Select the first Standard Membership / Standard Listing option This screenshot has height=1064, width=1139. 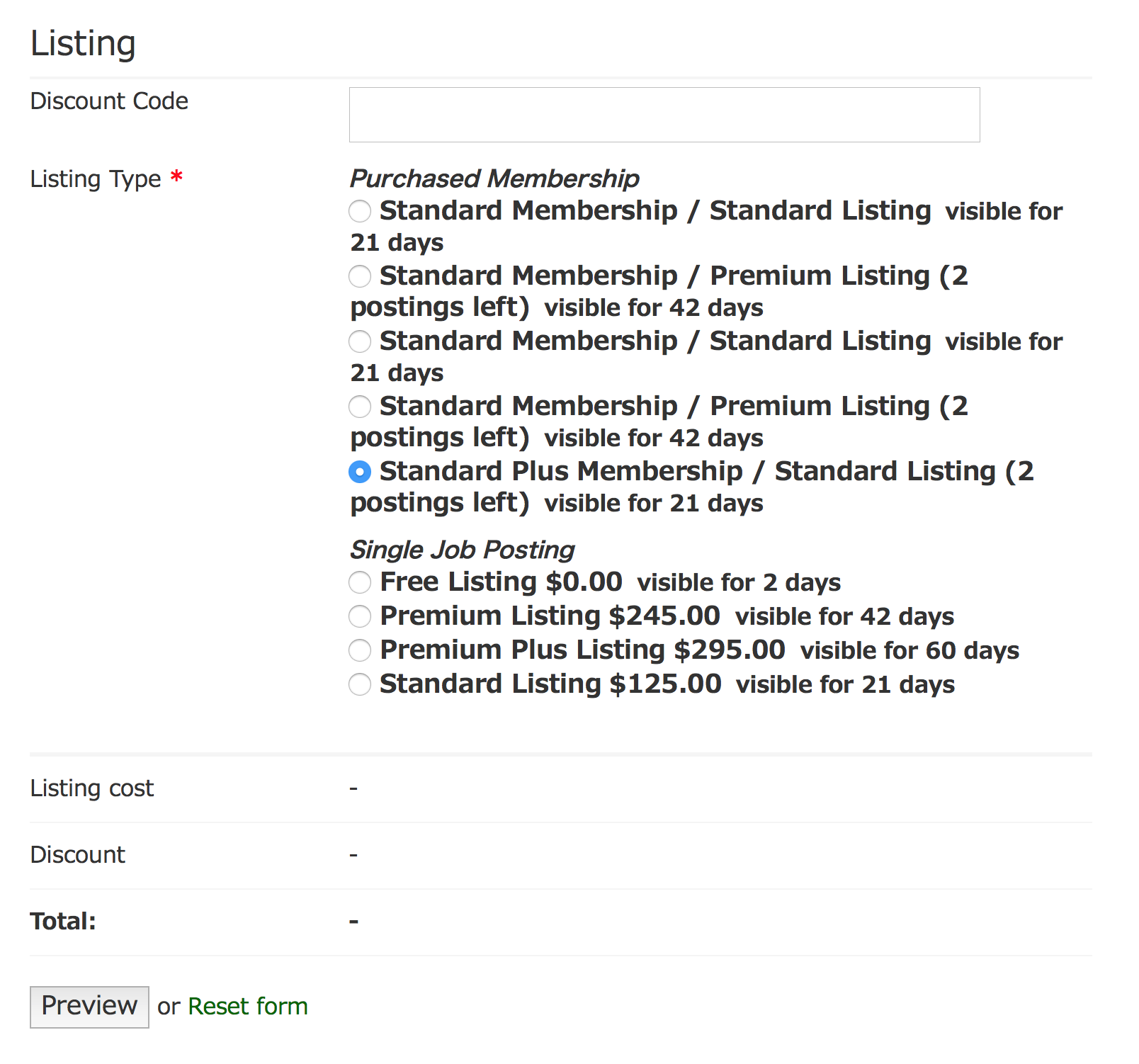360,211
